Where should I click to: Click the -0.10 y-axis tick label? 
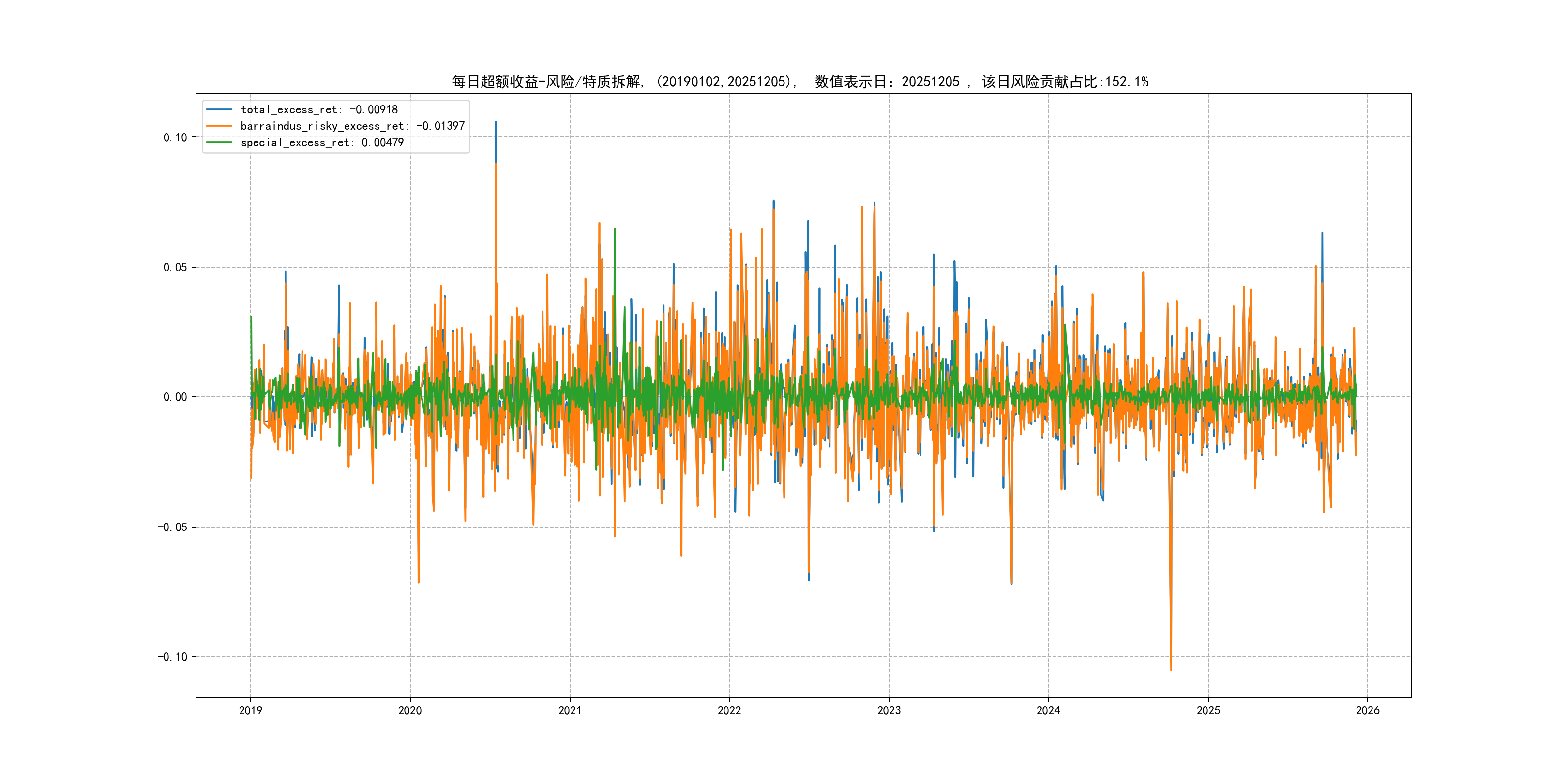[x=172, y=657]
